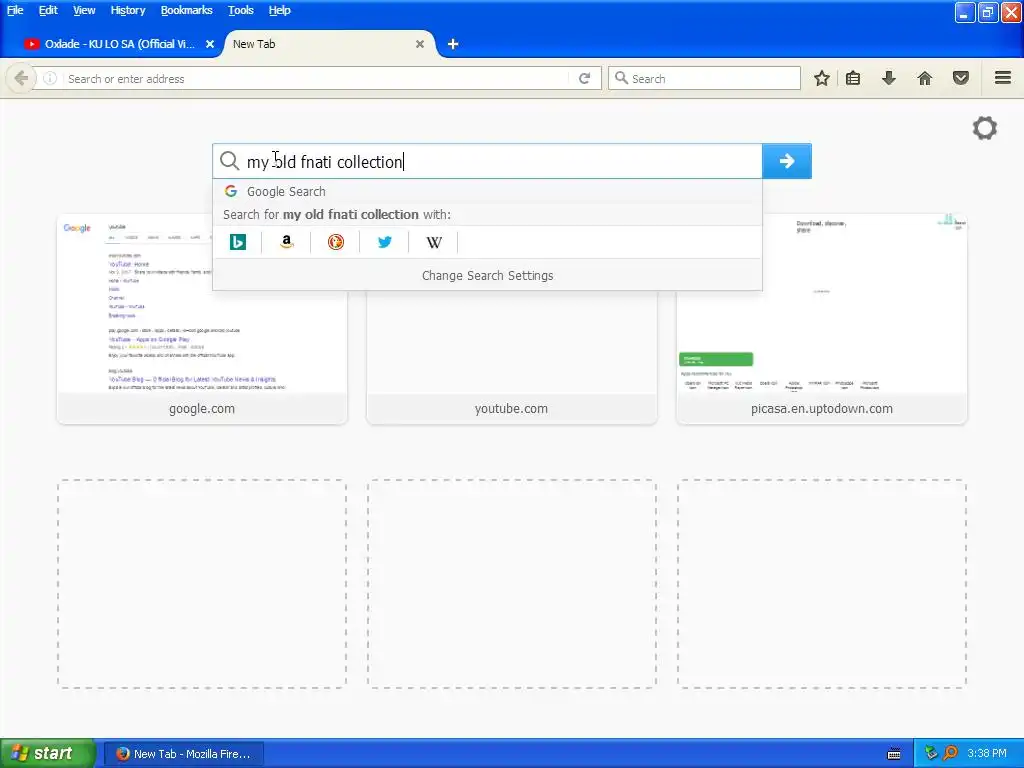1024x768 pixels.
Task: Open the File menu
Action: click(x=15, y=10)
